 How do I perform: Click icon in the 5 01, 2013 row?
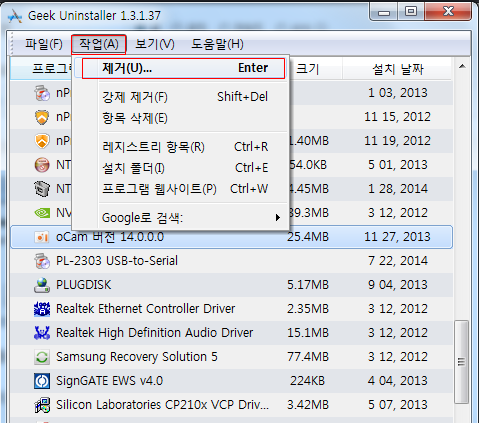[x=42, y=165]
